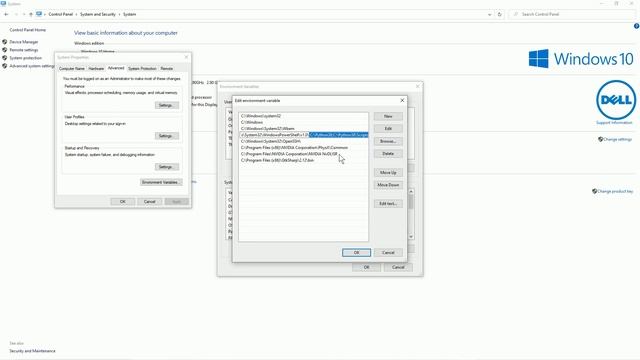Click the Browse... button
Viewport: 640px width, 360px height.
tap(388, 141)
